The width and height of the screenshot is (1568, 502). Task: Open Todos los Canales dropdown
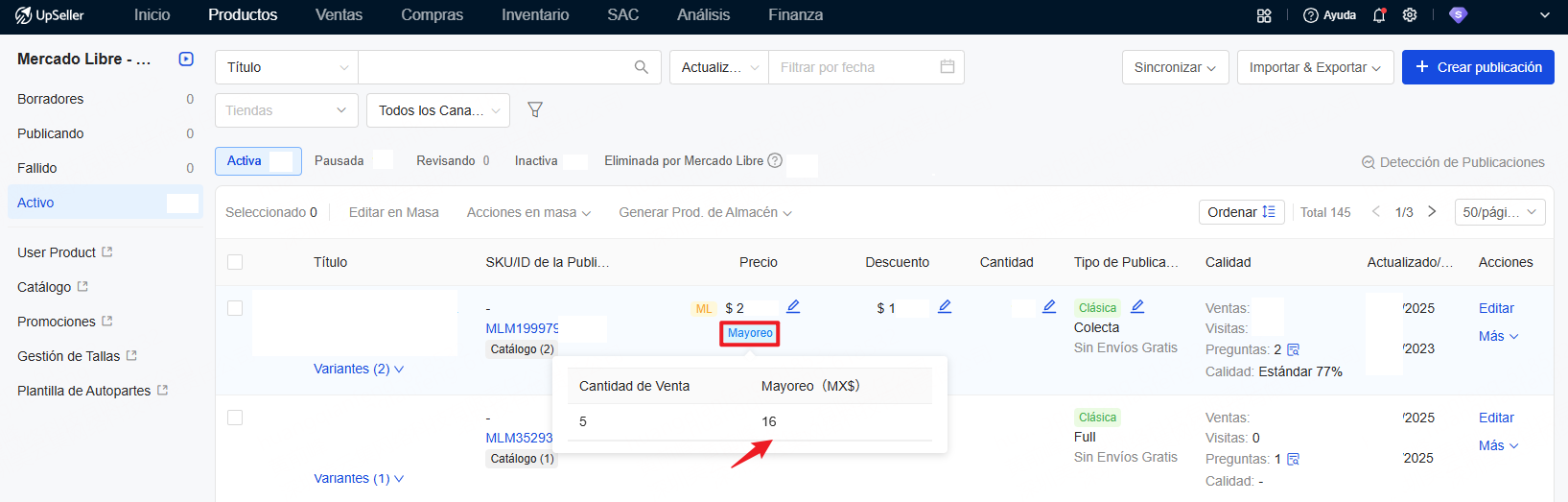(438, 110)
